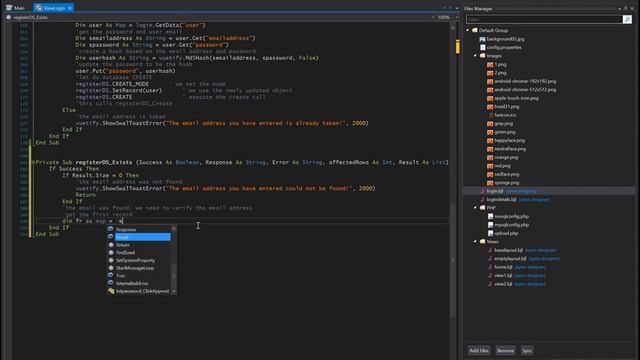Close the ViewLogin tab
The image size is (640, 360).
(70, 8)
